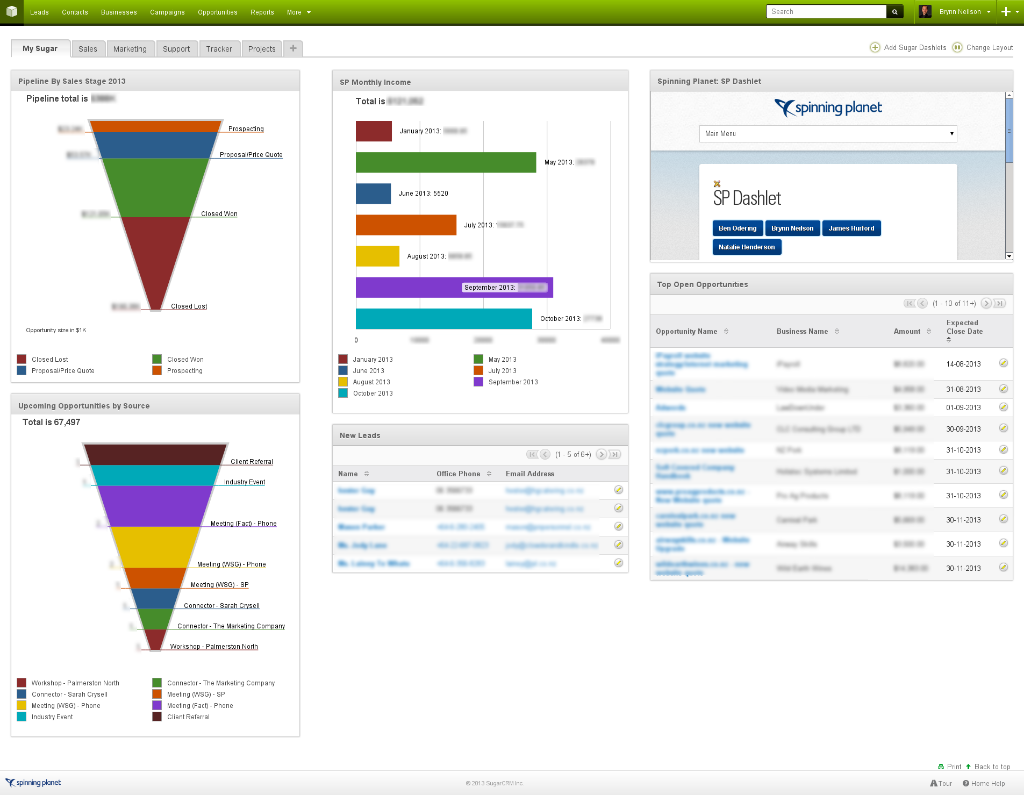The image size is (1024, 795).
Task: Open the Opportunities menu item
Action: click(217, 12)
